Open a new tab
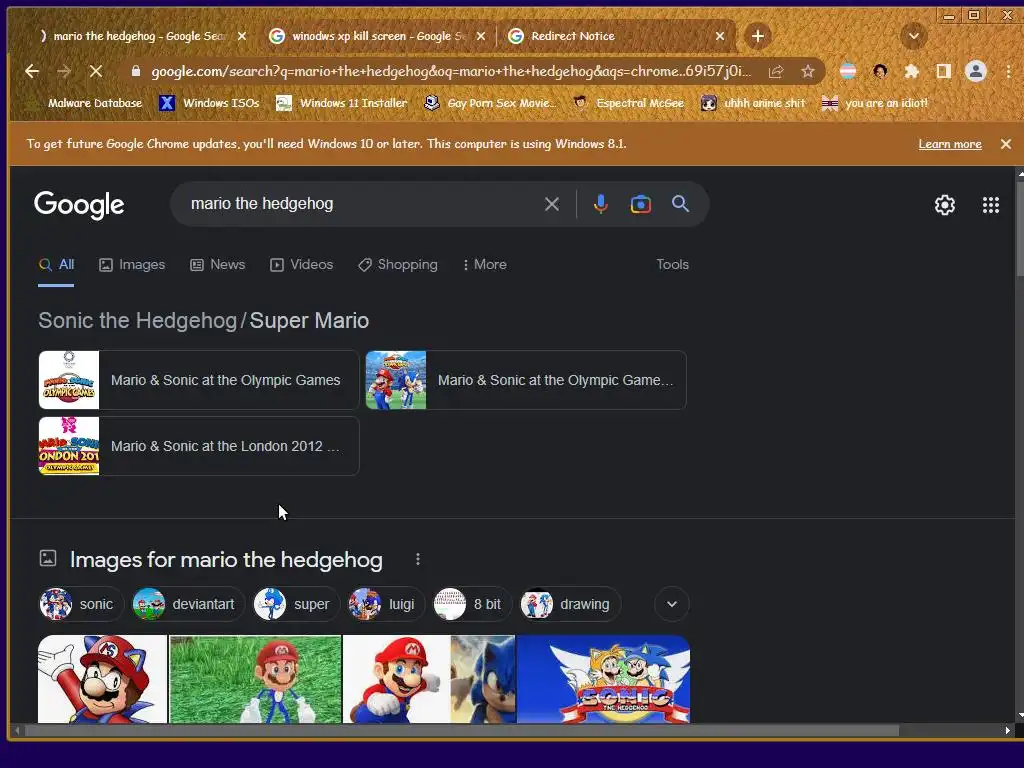 (x=758, y=36)
